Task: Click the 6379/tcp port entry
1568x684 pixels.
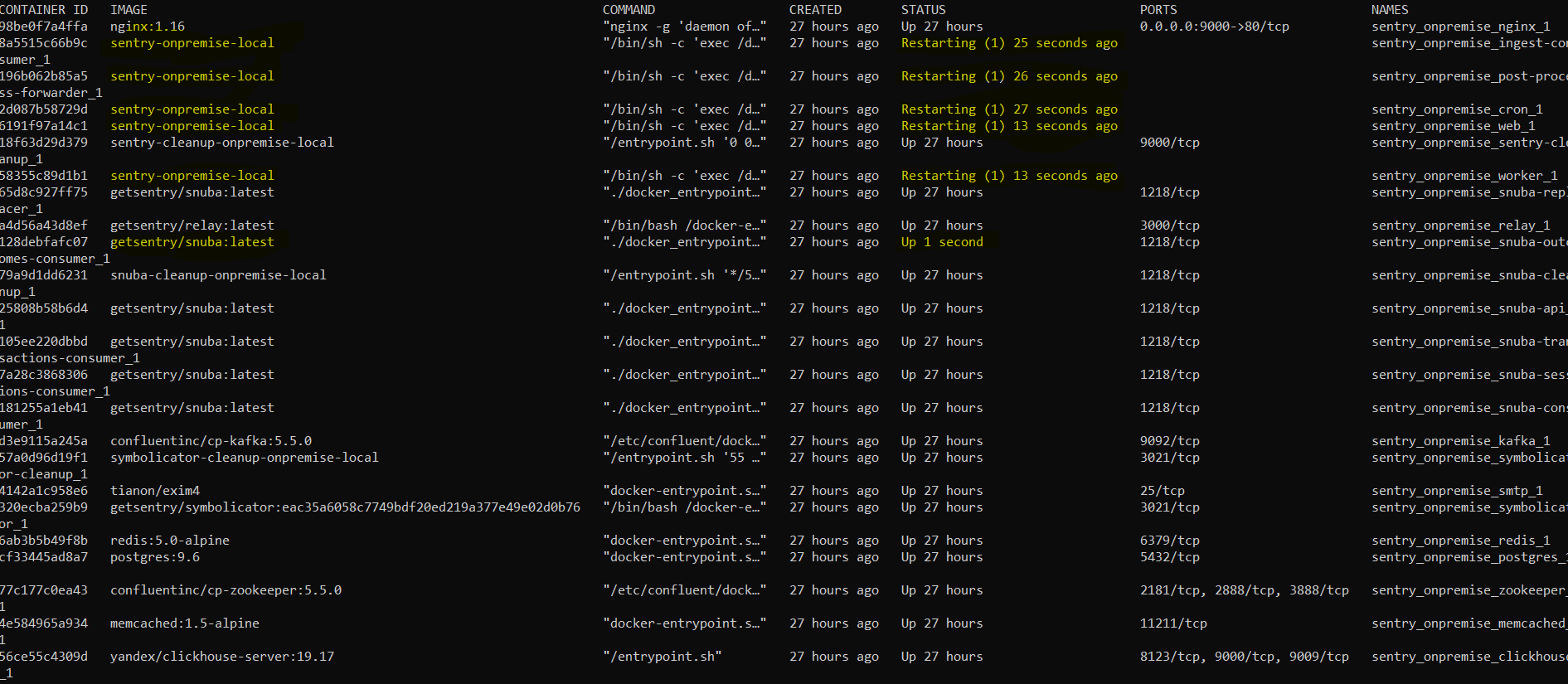Action: point(1170,541)
